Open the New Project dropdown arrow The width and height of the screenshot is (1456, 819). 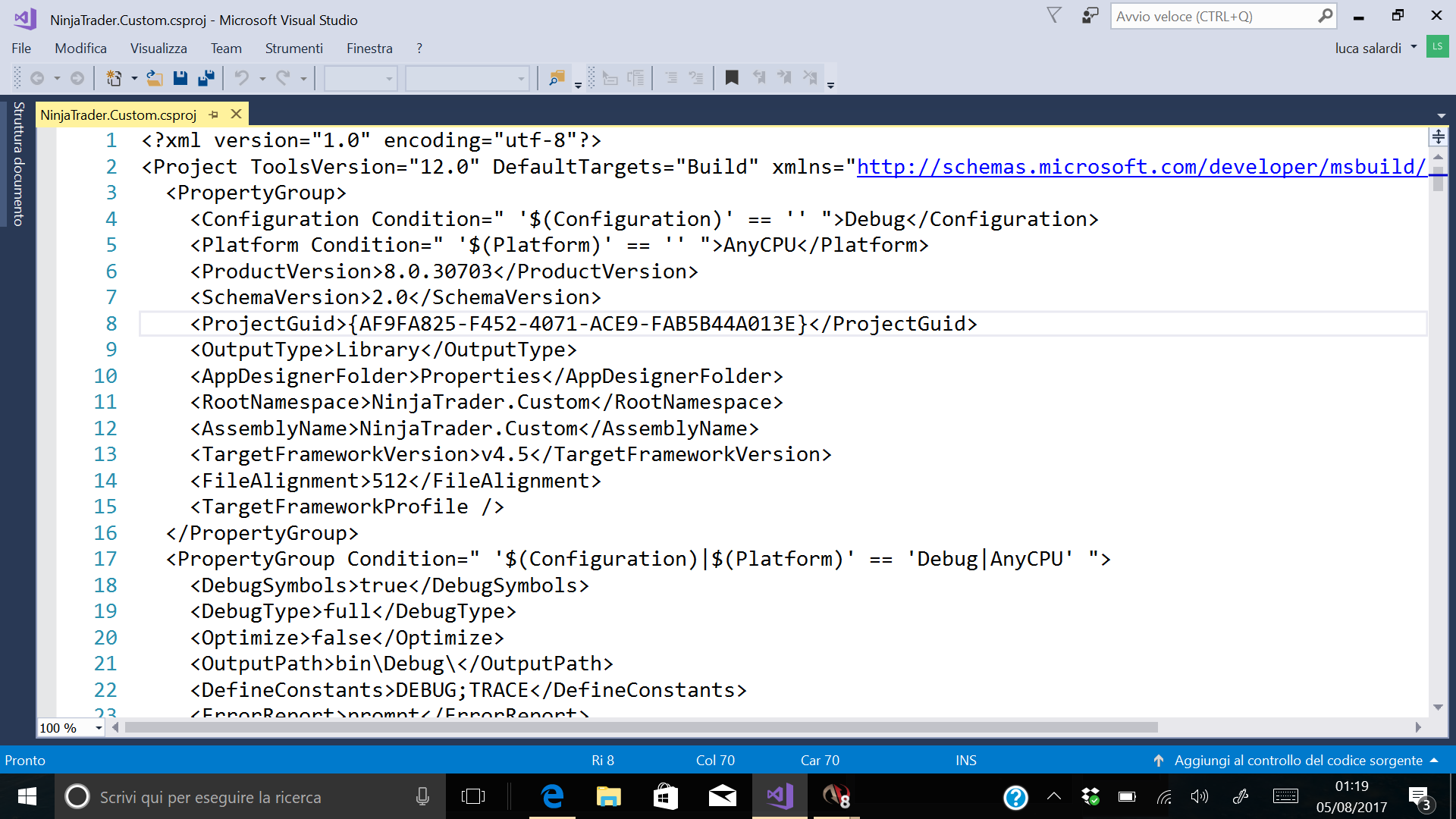point(134,78)
